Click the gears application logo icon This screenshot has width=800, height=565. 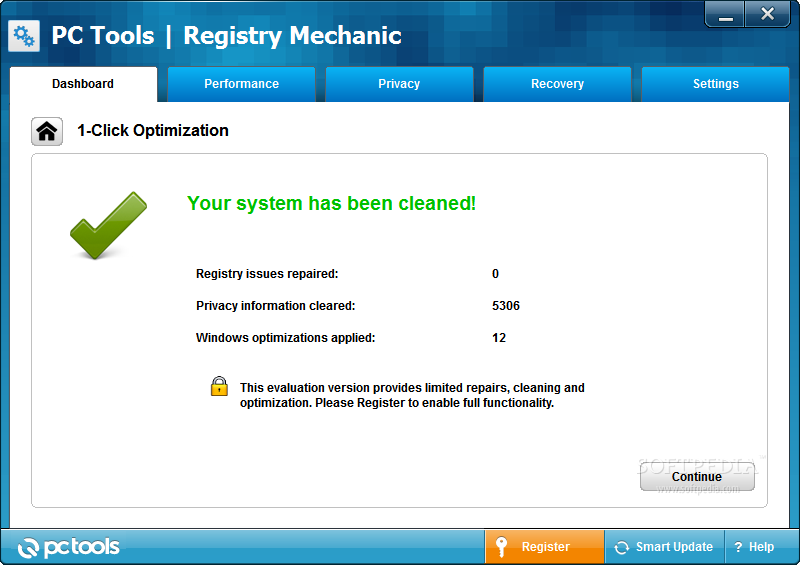(x=24, y=36)
